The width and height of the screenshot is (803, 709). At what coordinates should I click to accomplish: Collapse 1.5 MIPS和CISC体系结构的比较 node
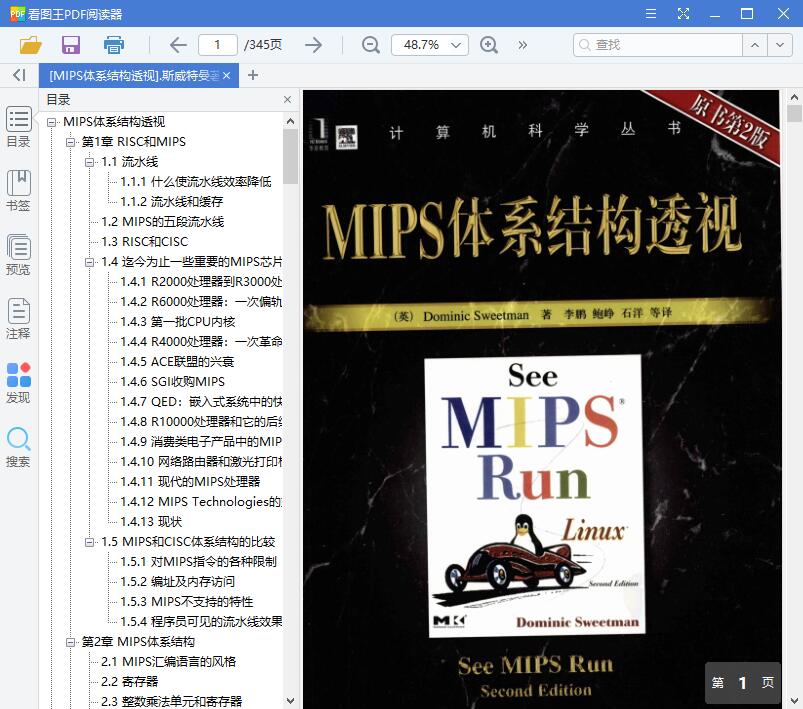[x=89, y=541]
